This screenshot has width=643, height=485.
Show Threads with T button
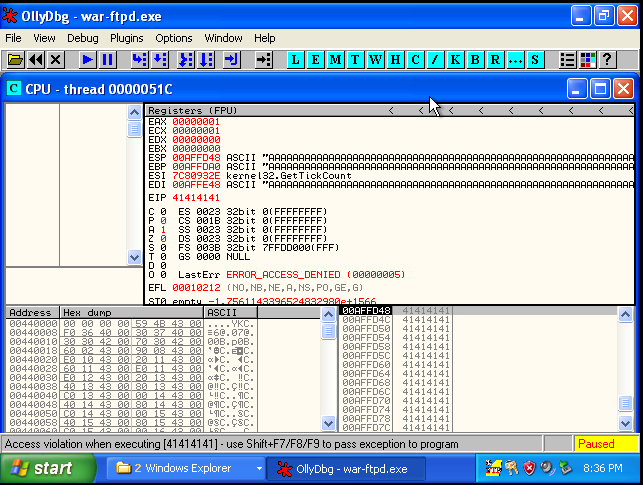coord(355,60)
